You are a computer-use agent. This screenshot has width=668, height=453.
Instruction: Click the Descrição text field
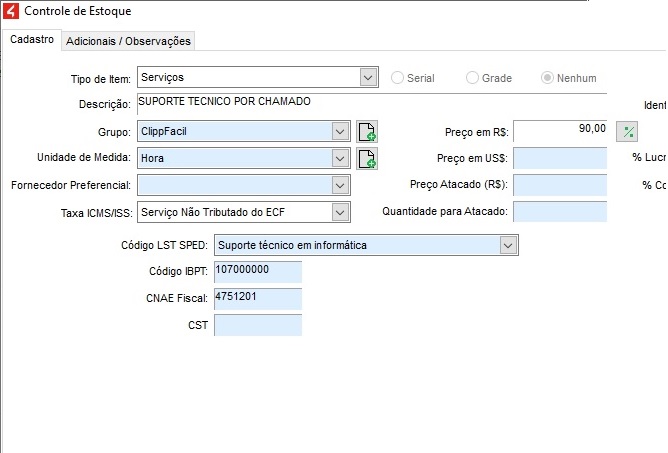(370, 103)
